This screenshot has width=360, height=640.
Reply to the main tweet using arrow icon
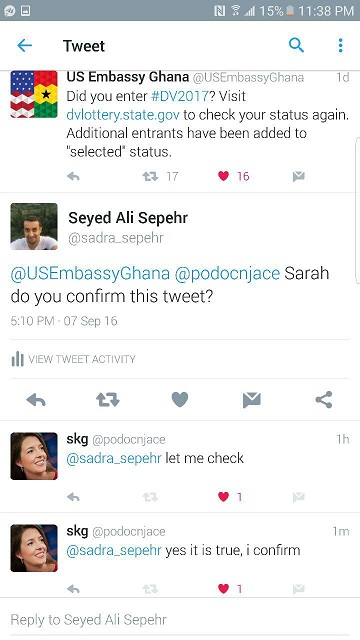tap(36, 400)
